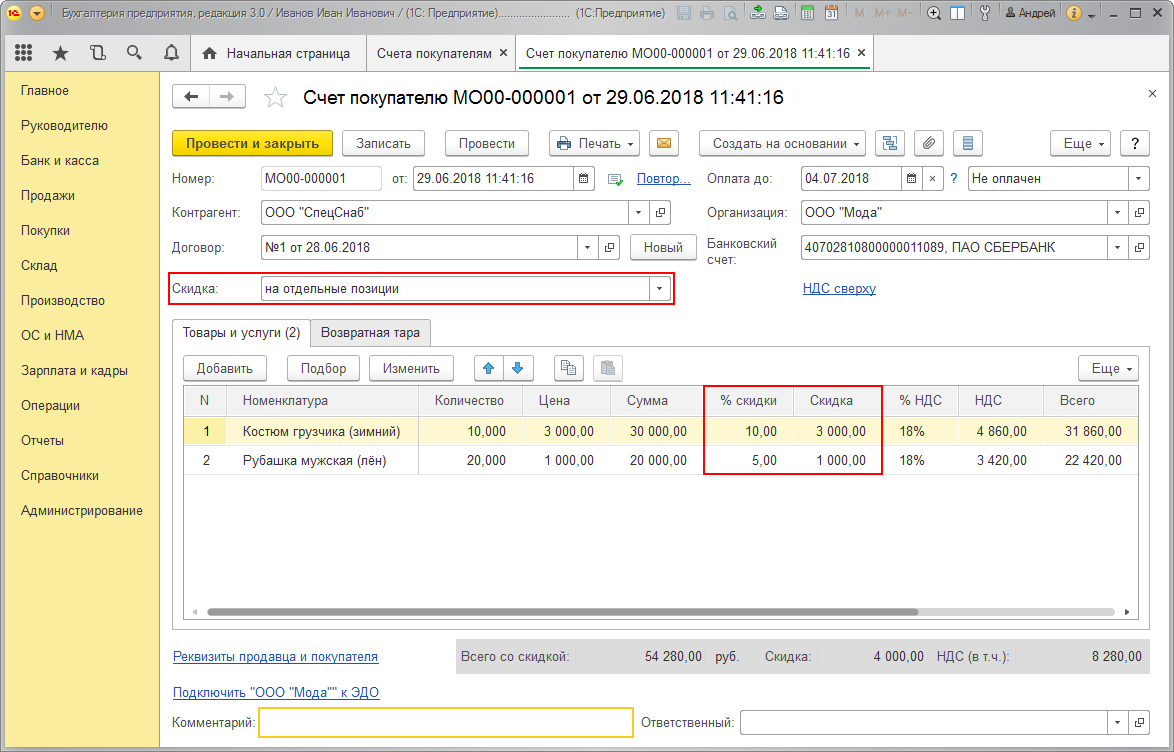Viewport: 1174px width, 752px height.
Task: Clear the payment due date field
Action: [x=932, y=178]
